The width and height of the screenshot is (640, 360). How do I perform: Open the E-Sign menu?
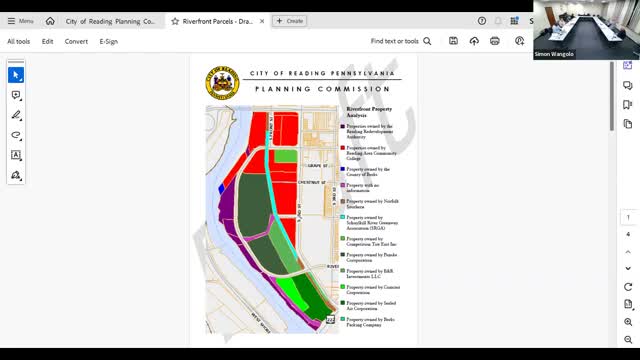(109, 41)
